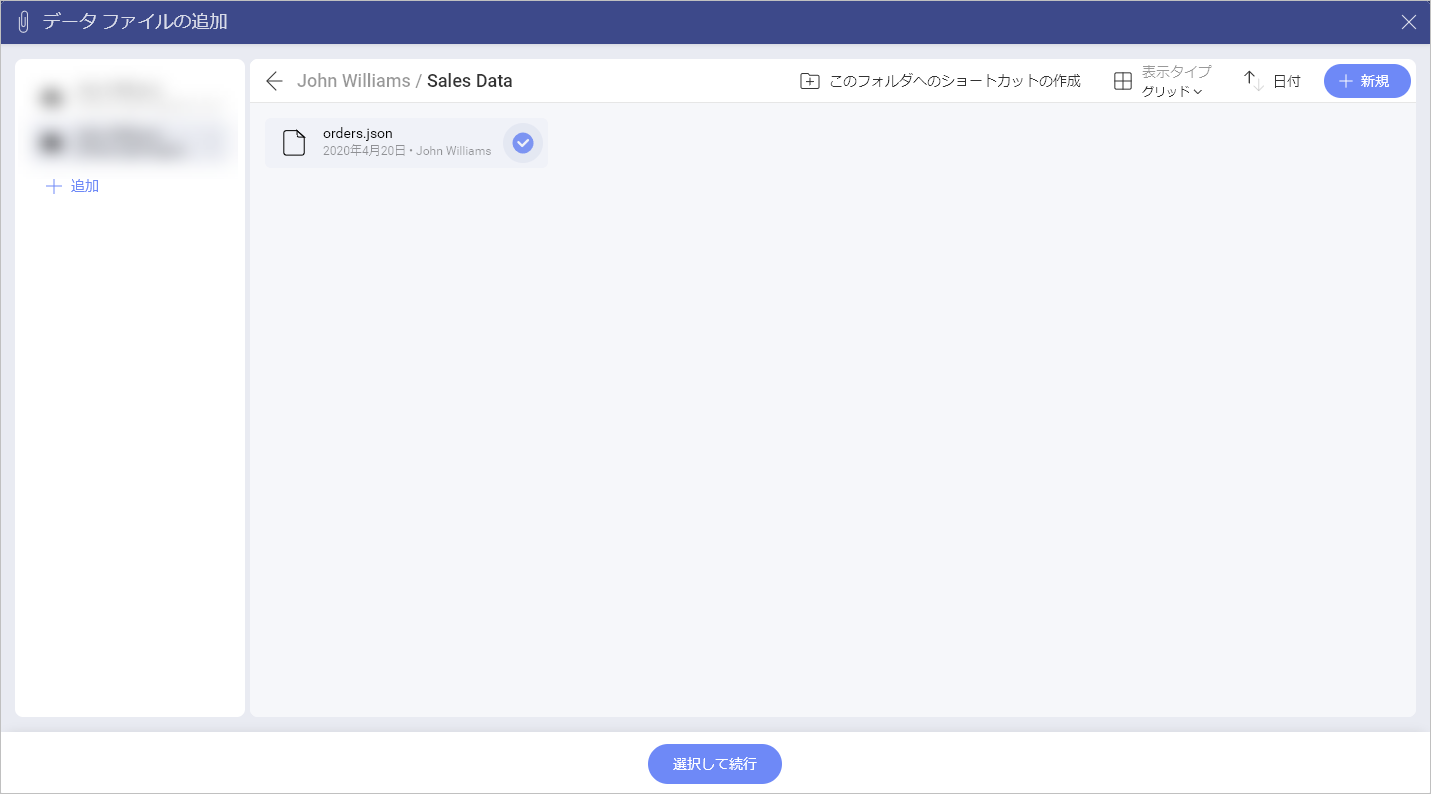Click the grid view type icon
Viewport: 1431px width, 794px height.
click(1123, 81)
